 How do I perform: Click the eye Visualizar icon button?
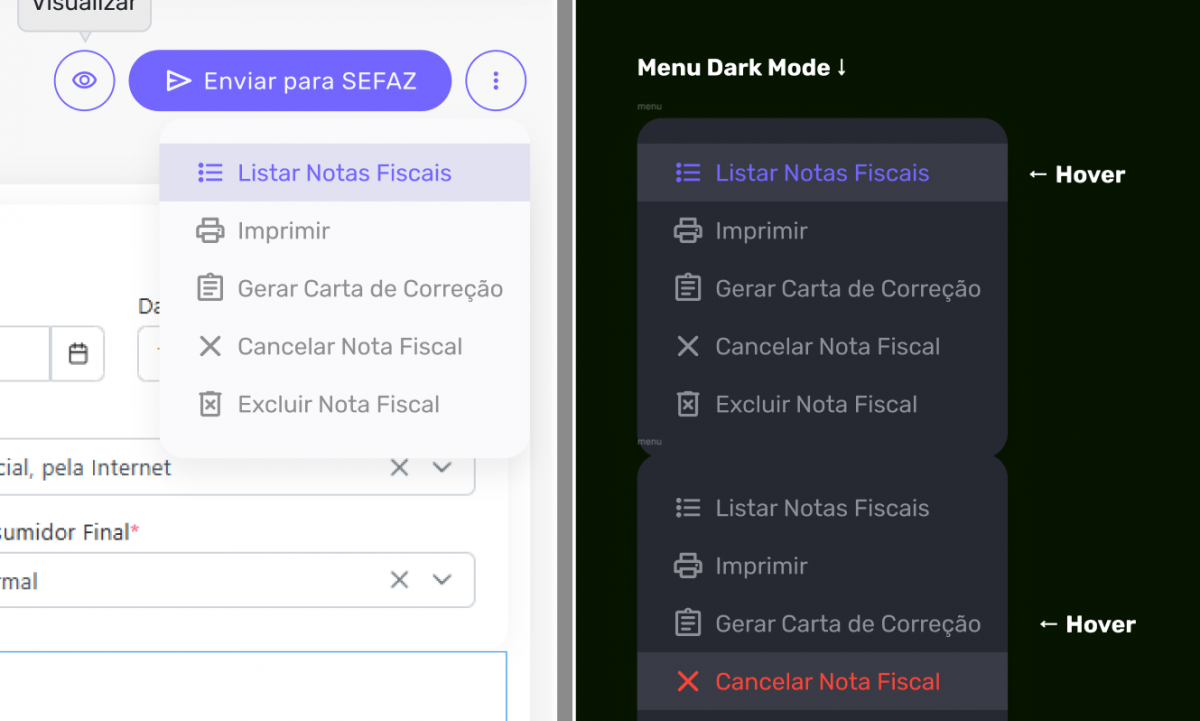tap(85, 80)
